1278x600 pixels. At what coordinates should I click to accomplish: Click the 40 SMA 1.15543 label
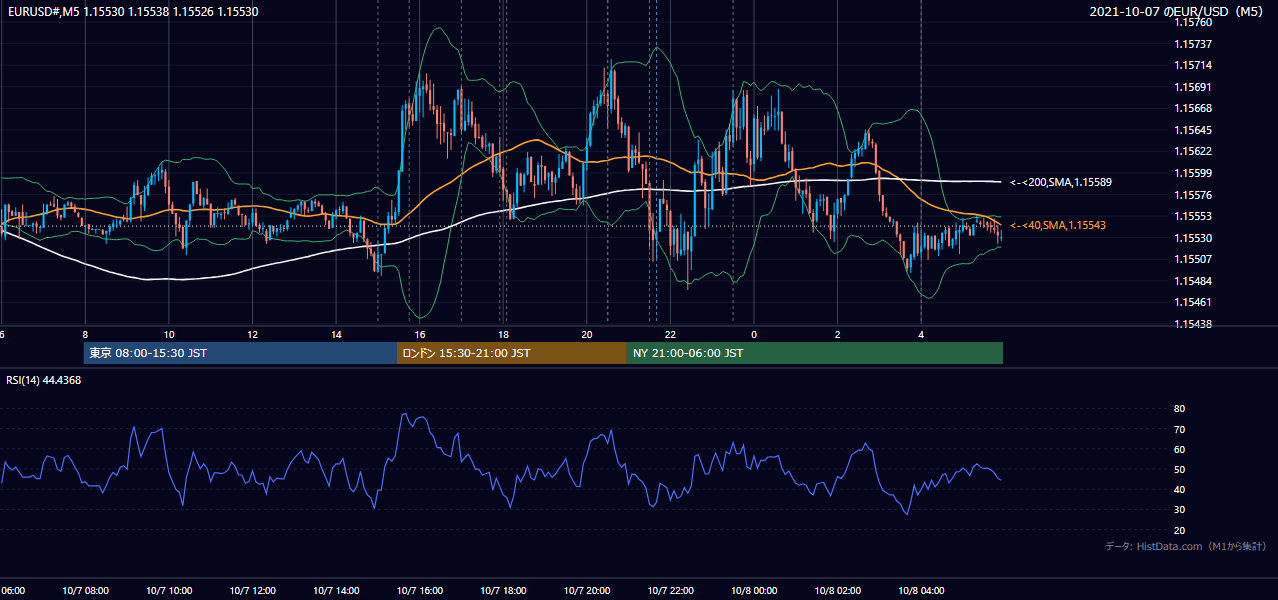point(1058,226)
